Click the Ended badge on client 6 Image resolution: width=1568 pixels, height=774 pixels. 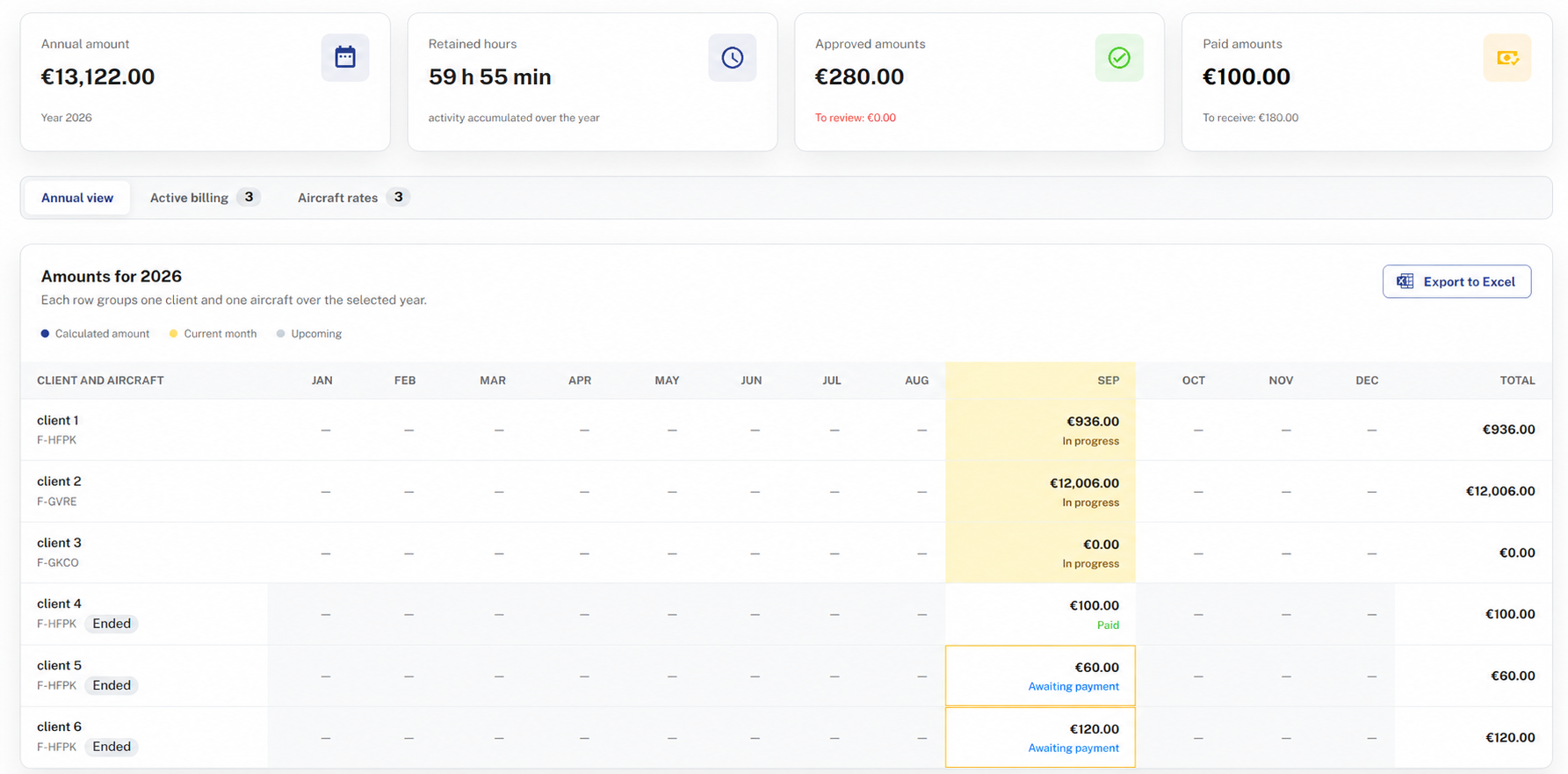[112, 747]
